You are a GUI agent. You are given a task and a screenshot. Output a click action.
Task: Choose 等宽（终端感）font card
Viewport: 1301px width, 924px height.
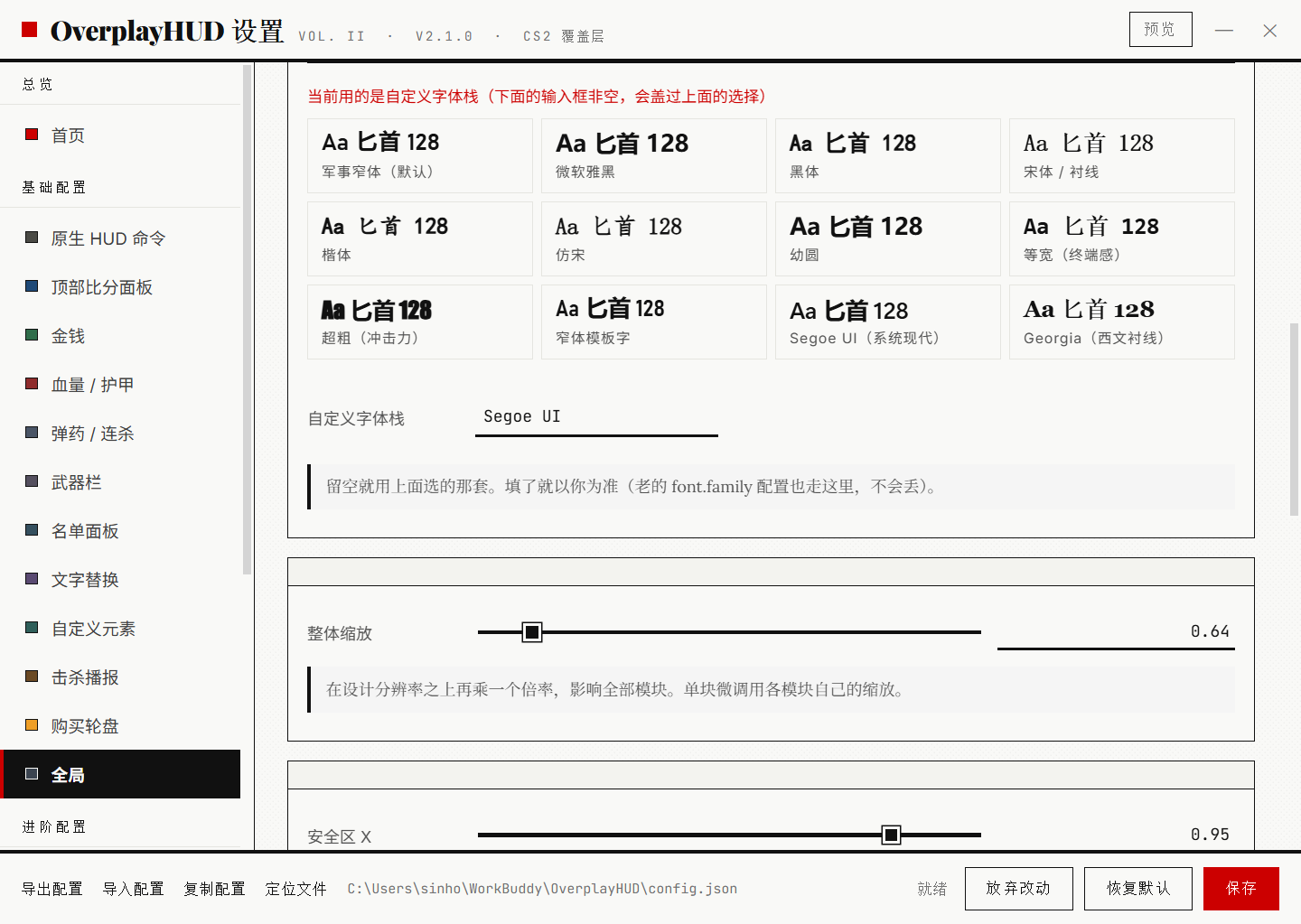pyautogui.click(x=1122, y=238)
